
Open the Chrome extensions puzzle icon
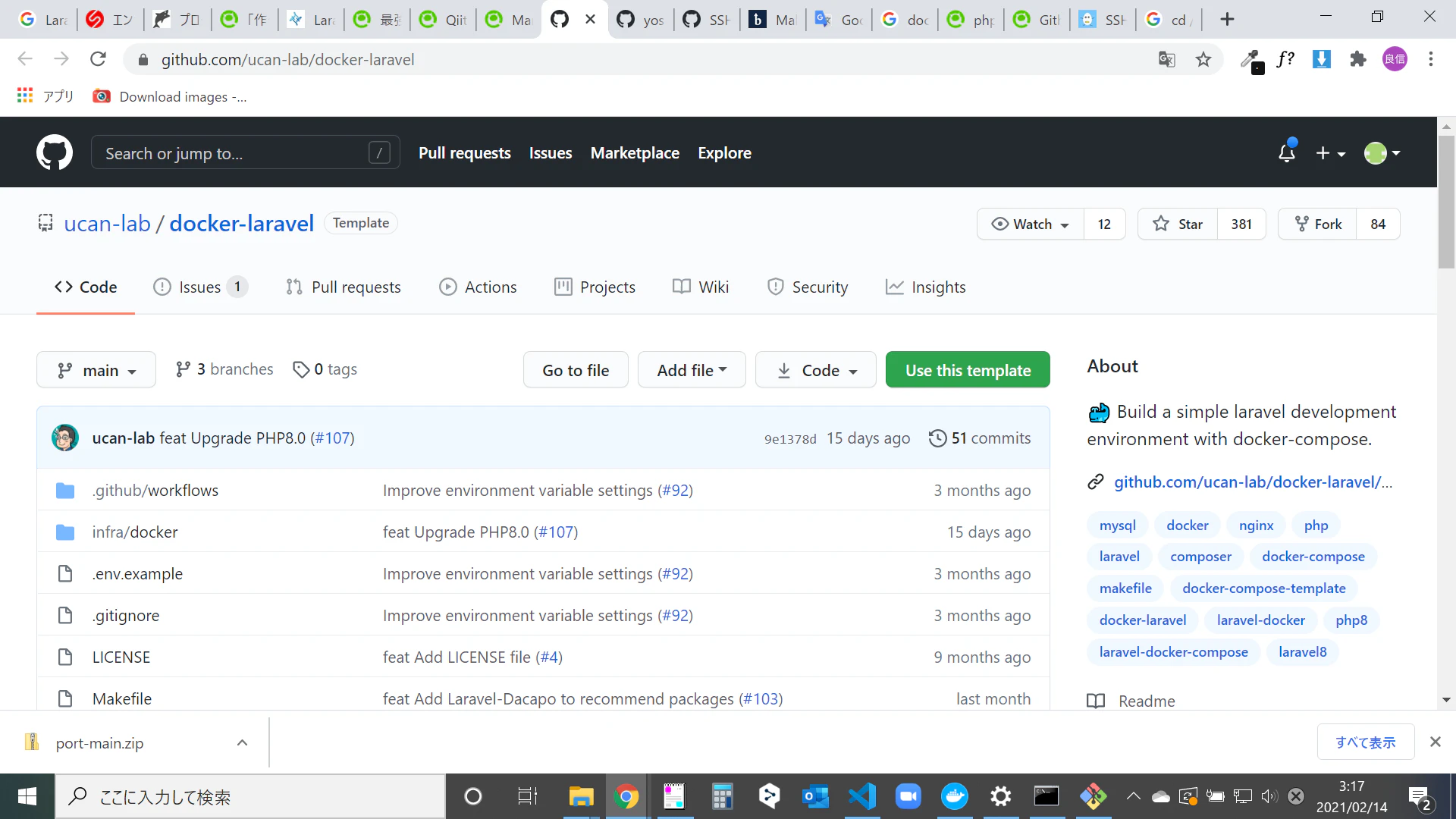[1358, 59]
